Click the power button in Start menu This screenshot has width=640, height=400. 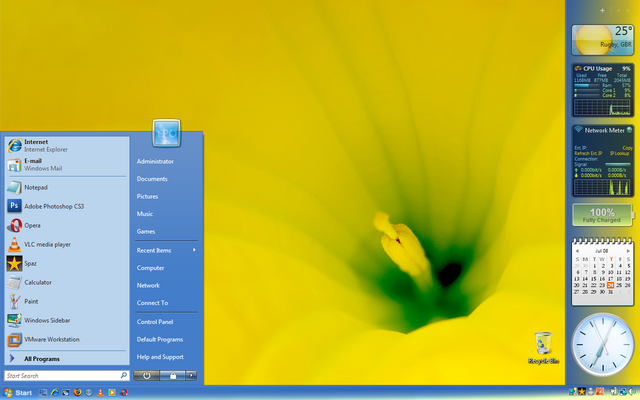click(147, 376)
